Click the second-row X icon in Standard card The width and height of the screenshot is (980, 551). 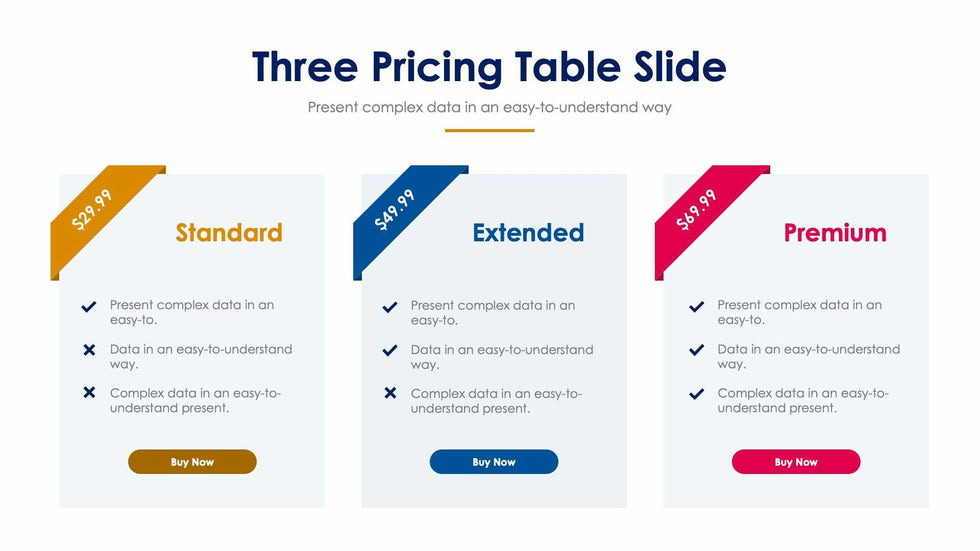click(89, 350)
